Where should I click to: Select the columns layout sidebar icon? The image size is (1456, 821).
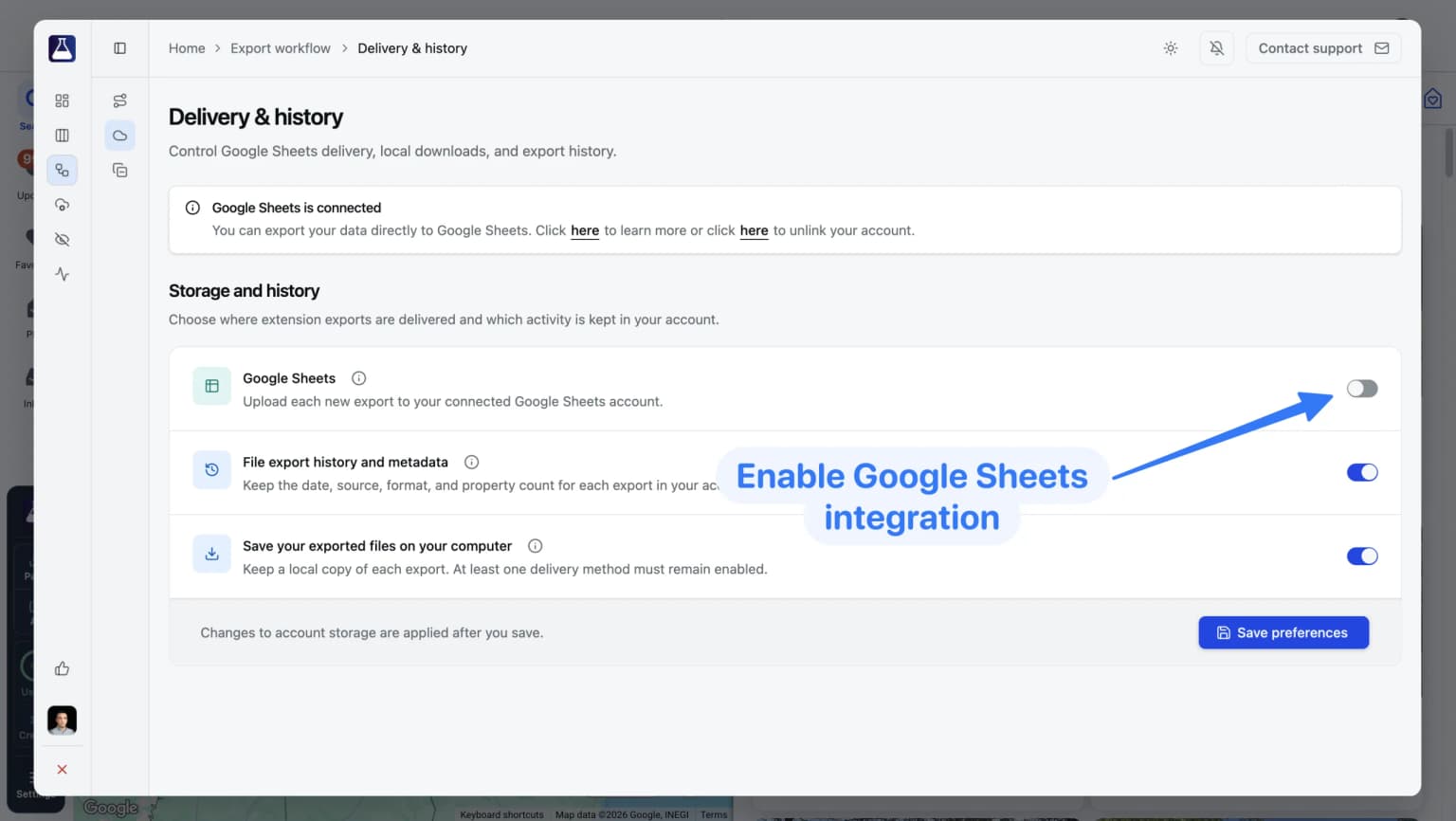(x=63, y=136)
